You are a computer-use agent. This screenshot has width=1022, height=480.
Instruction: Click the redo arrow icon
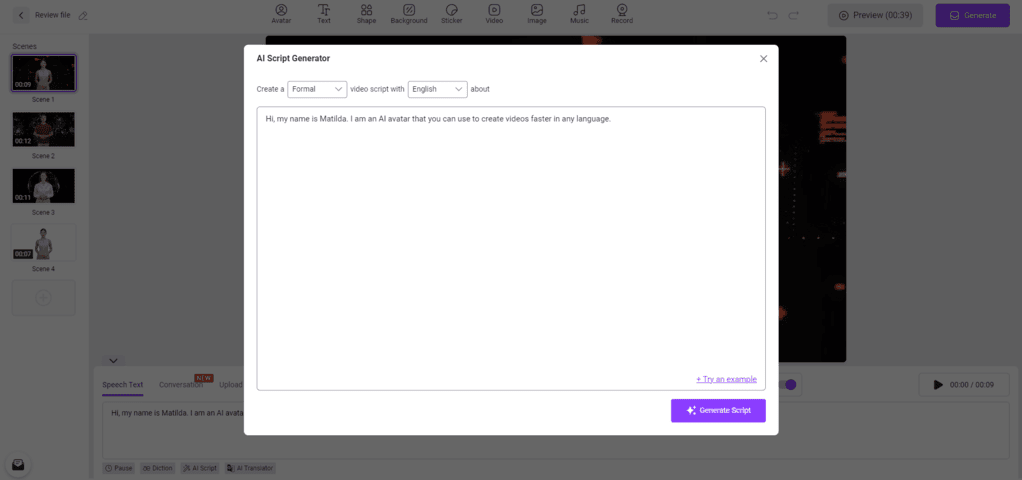point(793,15)
